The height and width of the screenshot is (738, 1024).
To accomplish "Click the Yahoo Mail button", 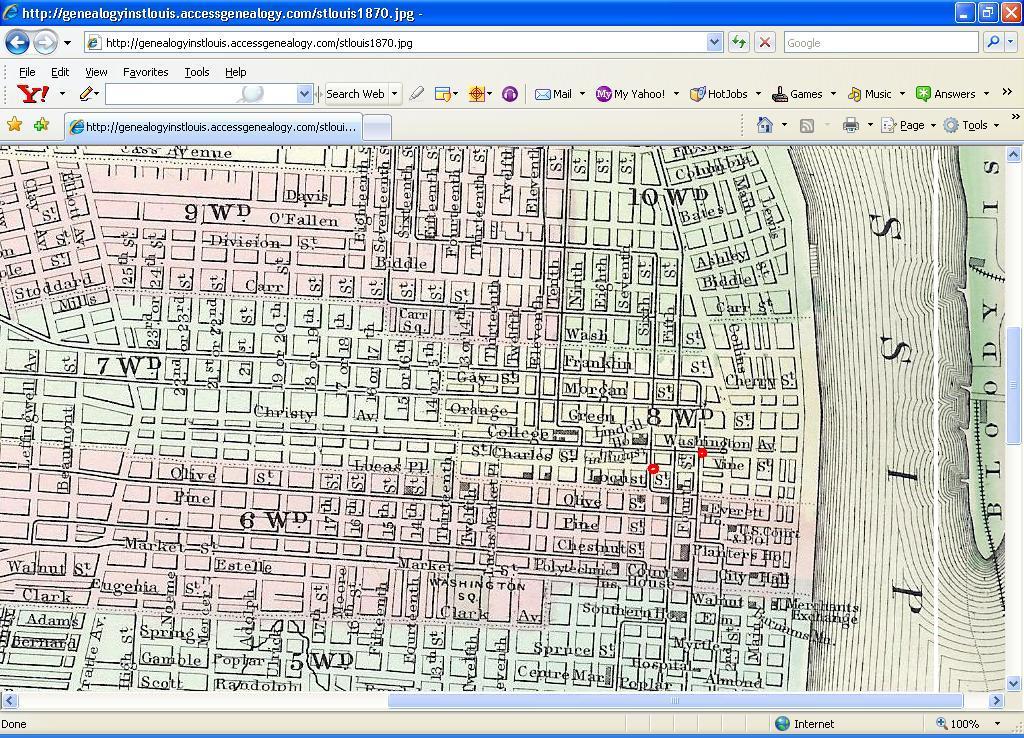I will coord(554,94).
